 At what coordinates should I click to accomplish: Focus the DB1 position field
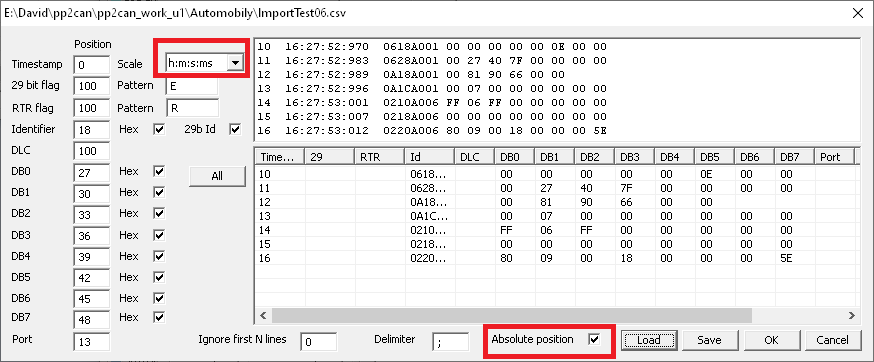[91, 194]
